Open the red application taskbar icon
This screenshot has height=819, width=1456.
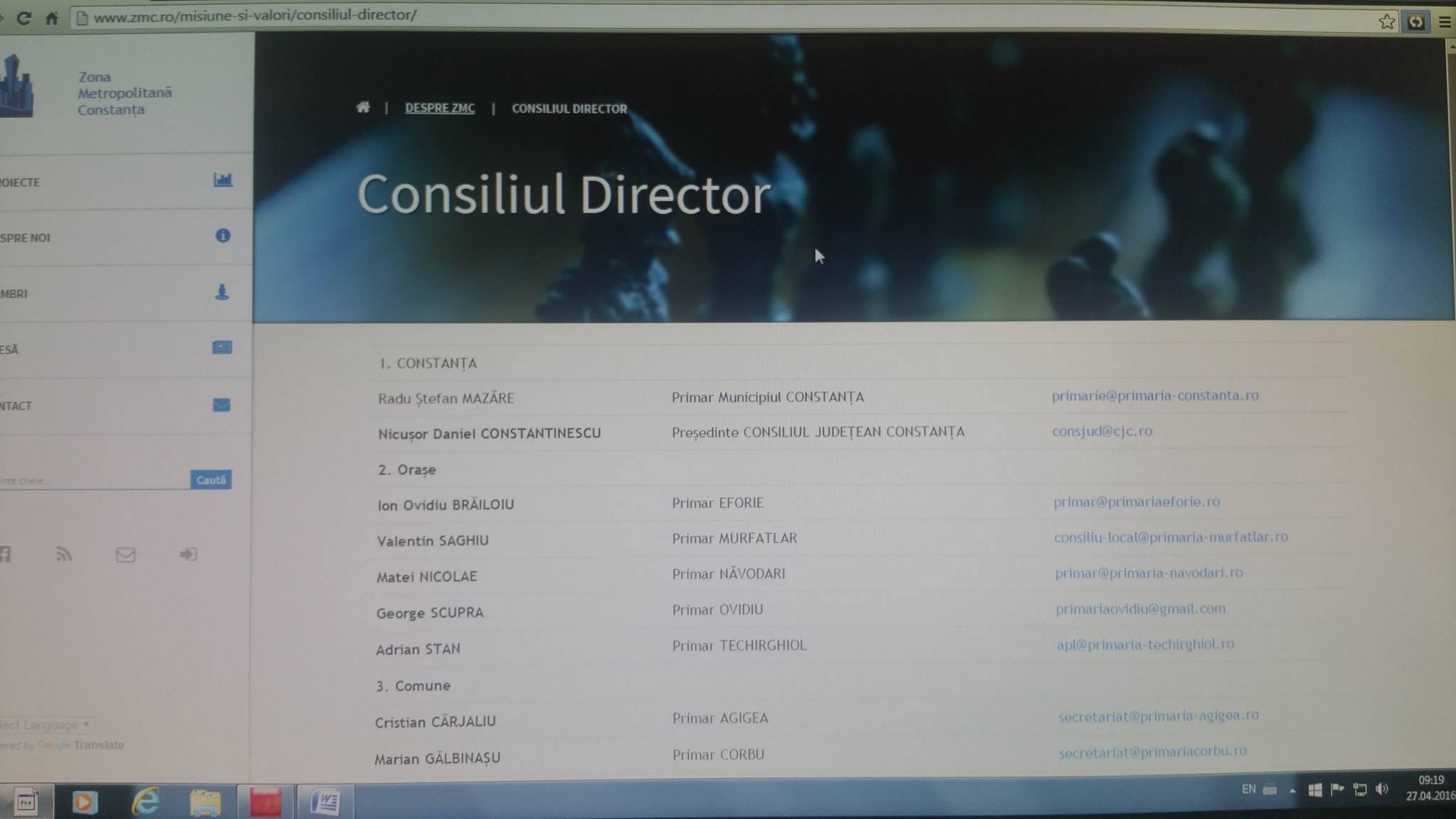[x=265, y=802]
